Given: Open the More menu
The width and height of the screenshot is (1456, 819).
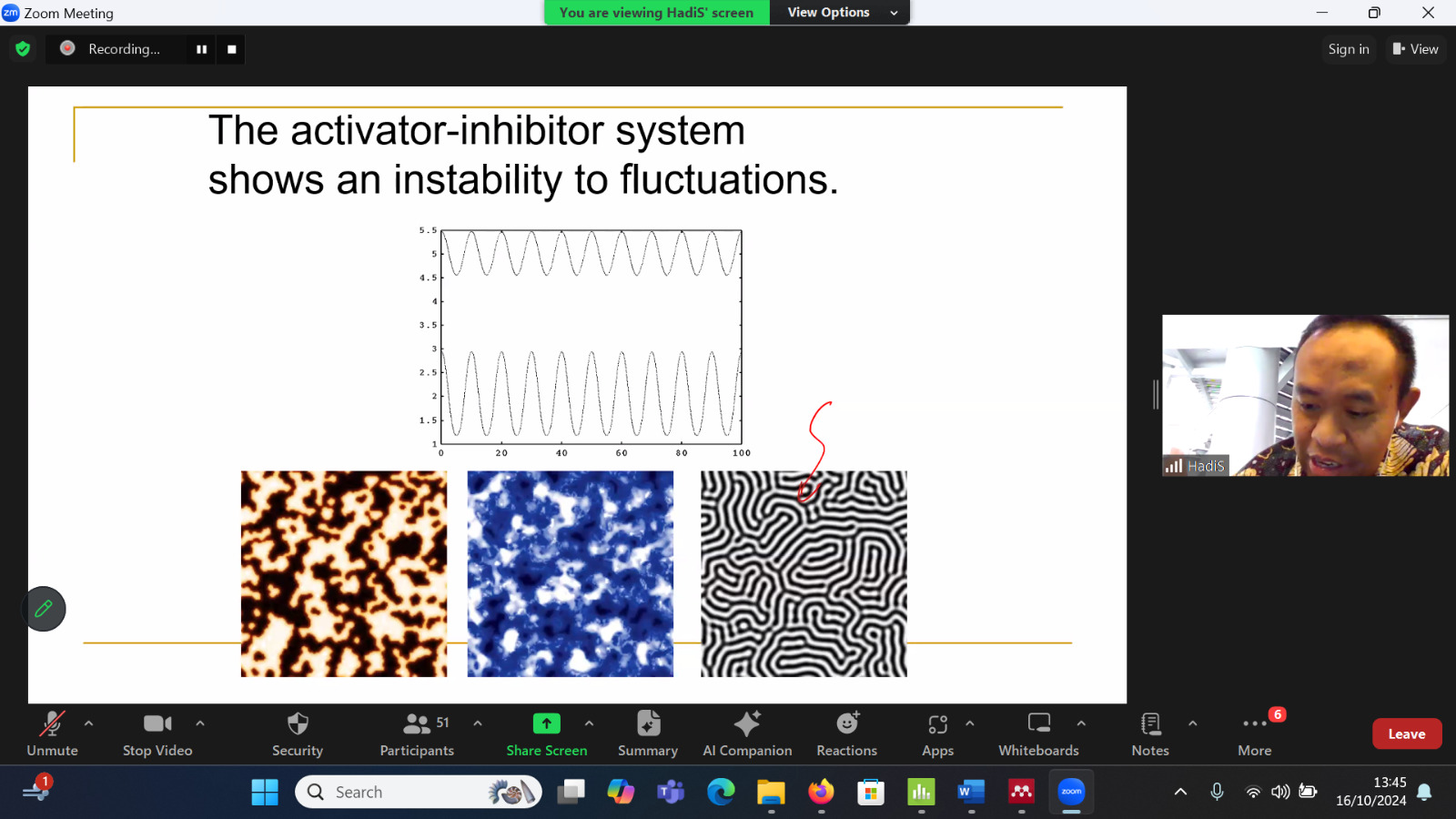Looking at the screenshot, I should tap(1255, 733).
